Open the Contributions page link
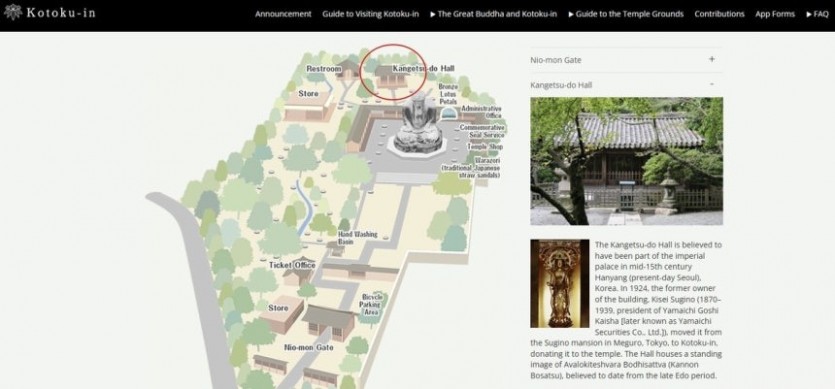The height and width of the screenshot is (389, 835). 719,14
